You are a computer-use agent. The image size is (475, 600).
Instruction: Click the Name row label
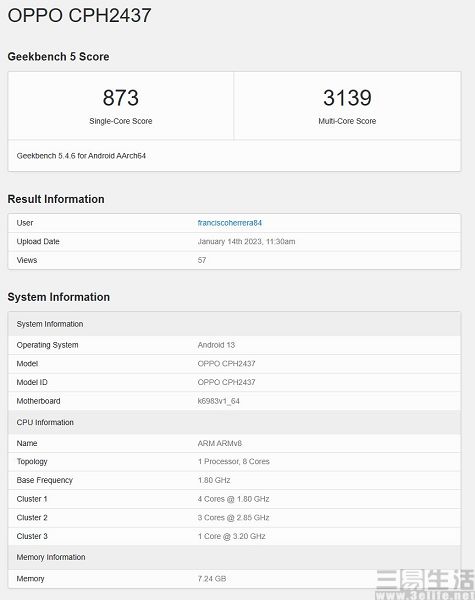27,443
